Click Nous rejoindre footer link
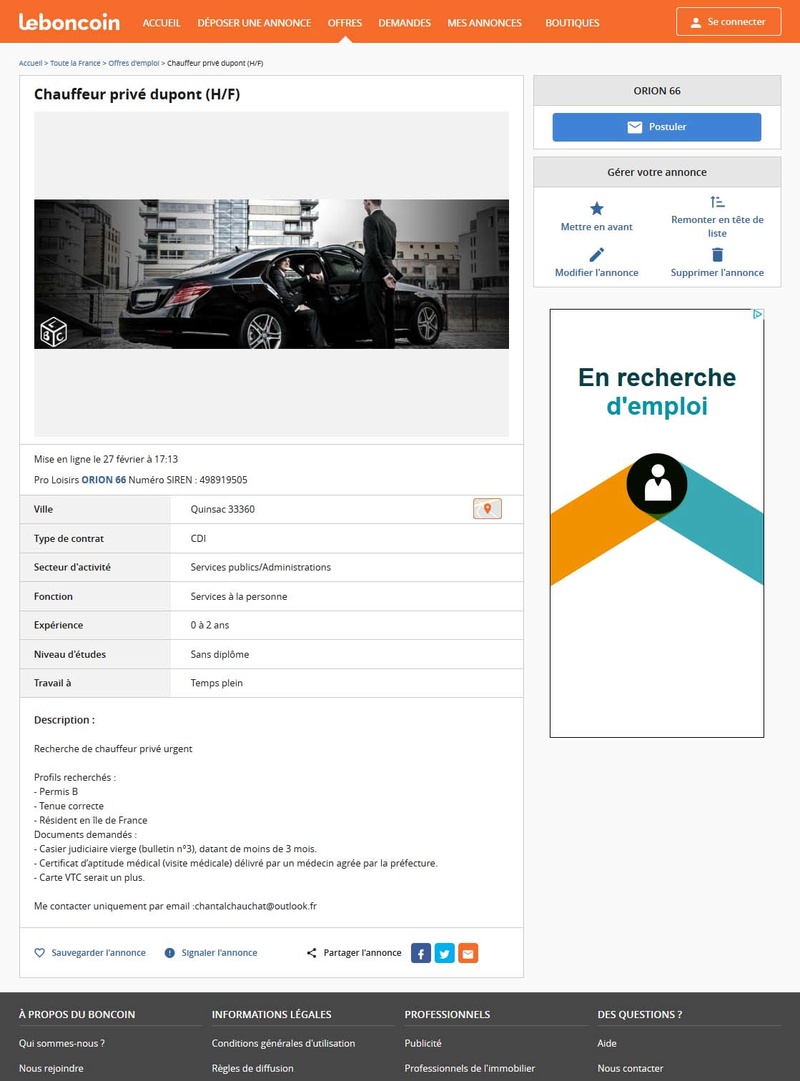This screenshot has height=1081, width=800. [51, 1068]
